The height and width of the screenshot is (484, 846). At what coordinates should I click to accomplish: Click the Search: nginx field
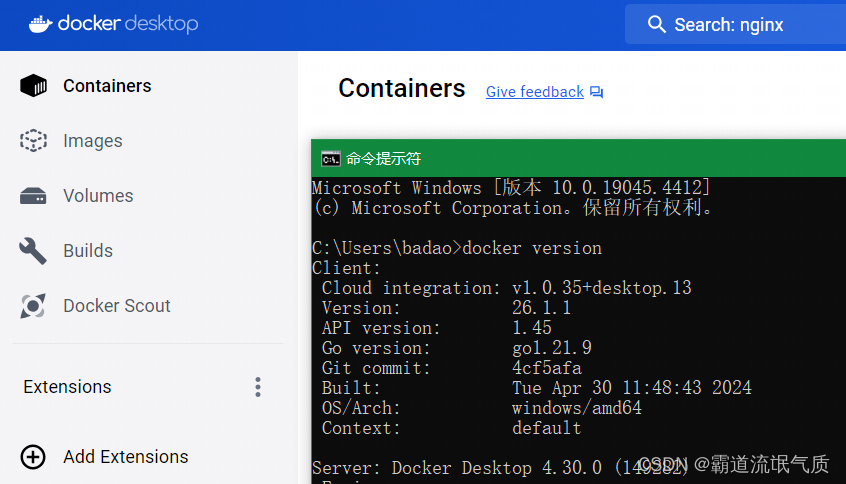[x=735, y=24]
